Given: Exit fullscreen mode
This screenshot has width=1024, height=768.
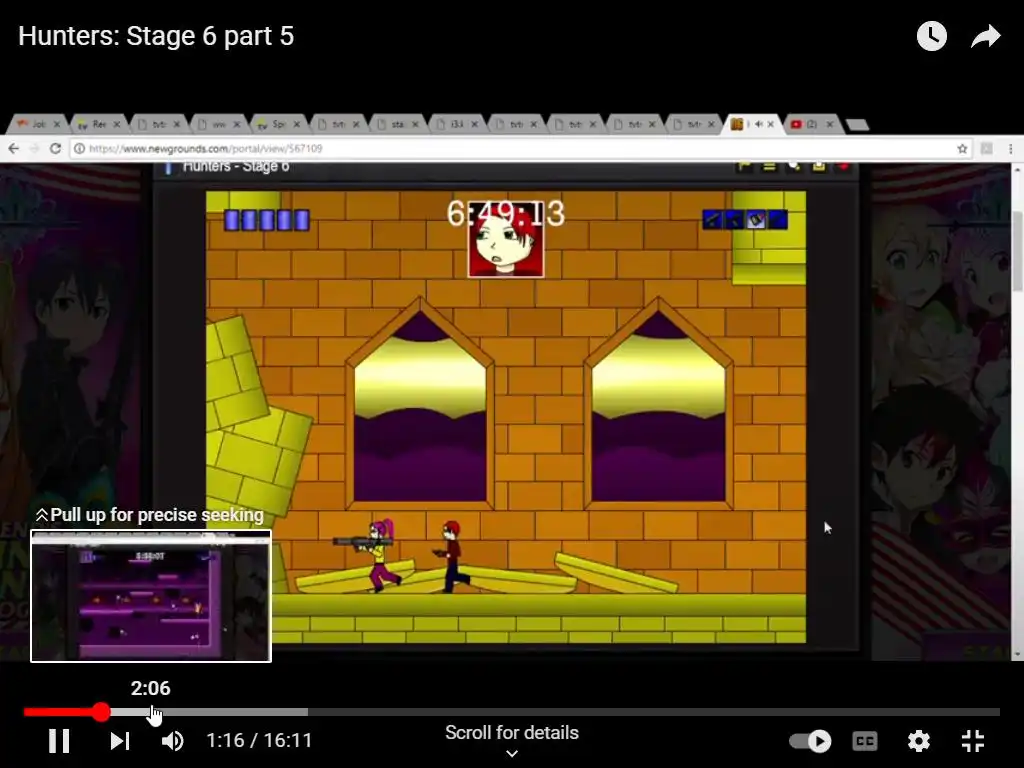Looking at the screenshot, I should [x=972, y=741].
